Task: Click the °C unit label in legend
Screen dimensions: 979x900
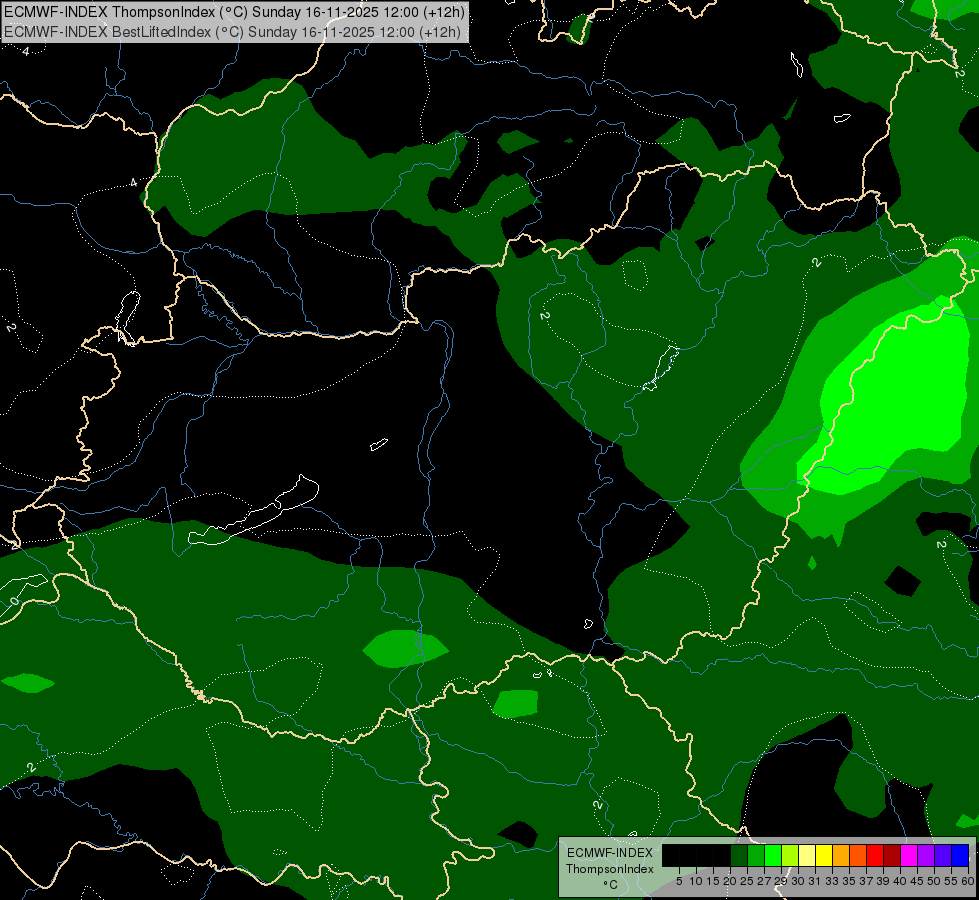Action: pos(609,884)
